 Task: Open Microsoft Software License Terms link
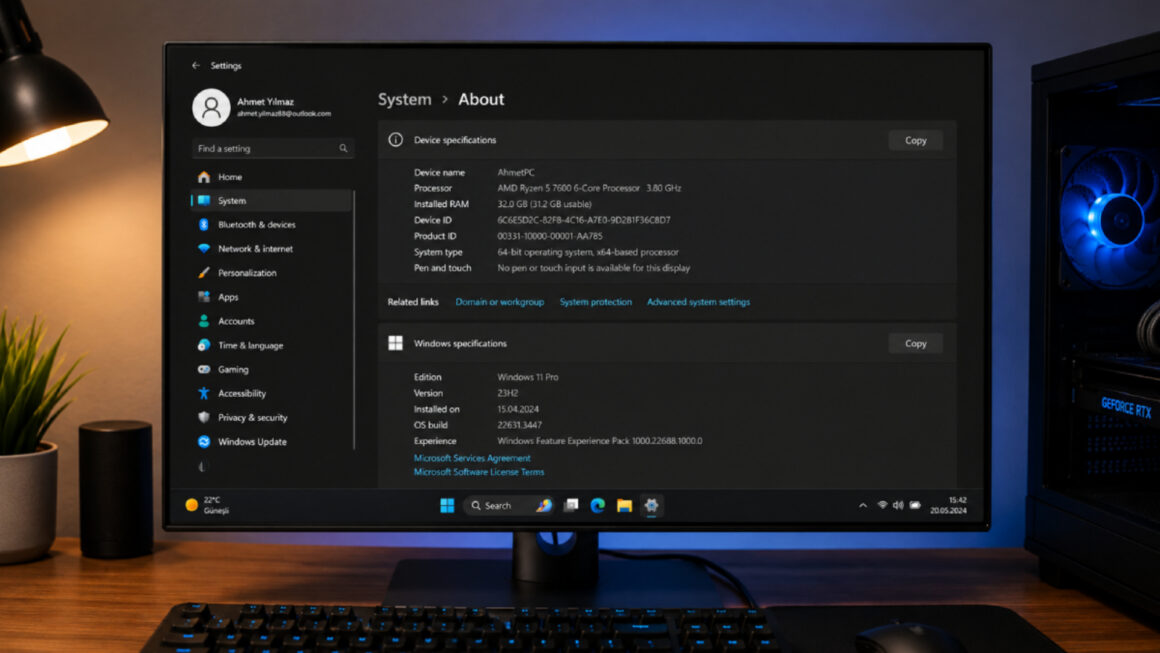pos(479,472)
